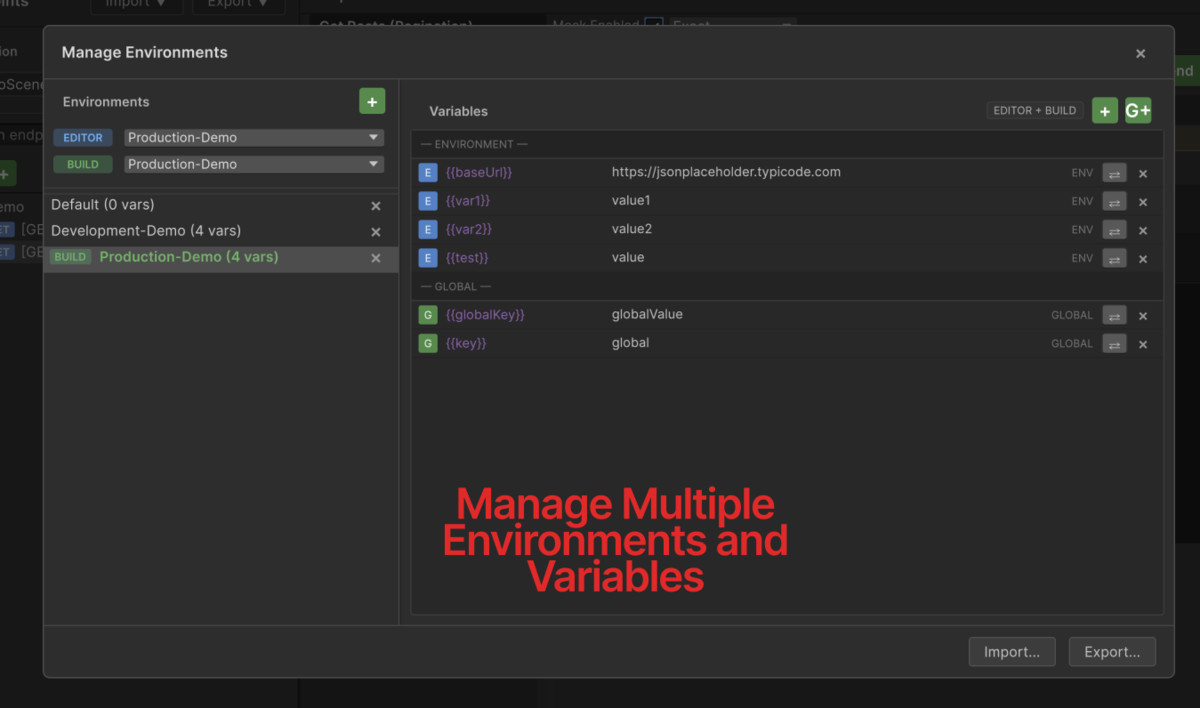Image resolution: width=1200 pixels, height=708 pixels.
Task: Click the GLOBAL tag on key row
Action: (x=1072, y=344)
